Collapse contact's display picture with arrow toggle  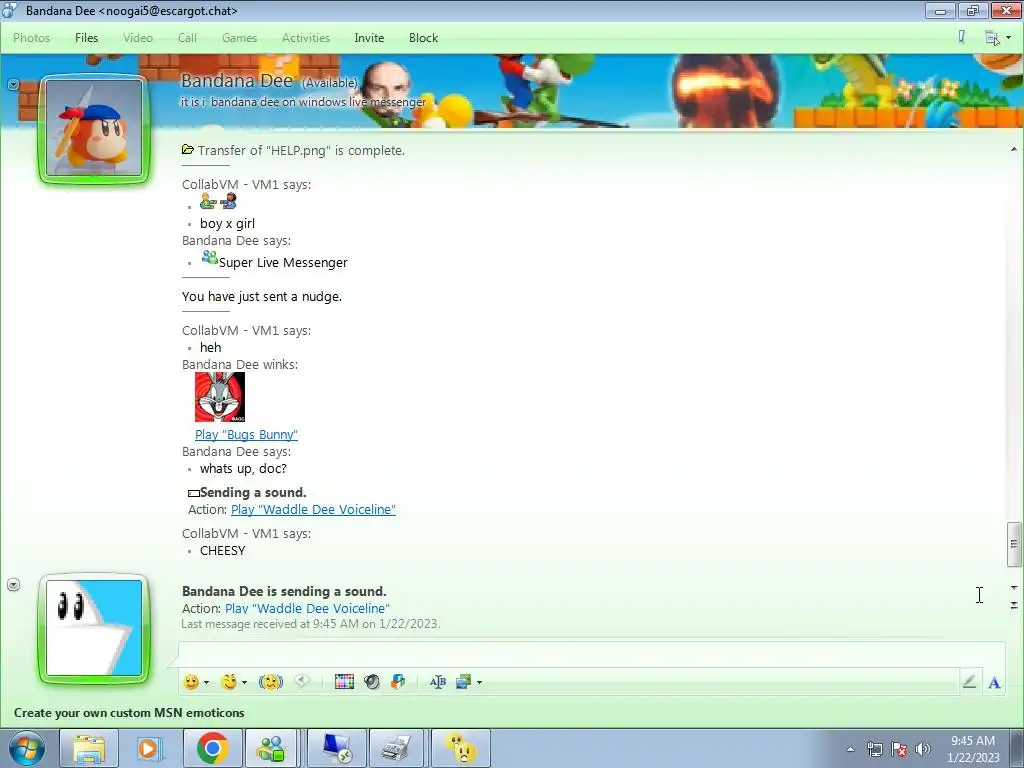click(13, 84)
